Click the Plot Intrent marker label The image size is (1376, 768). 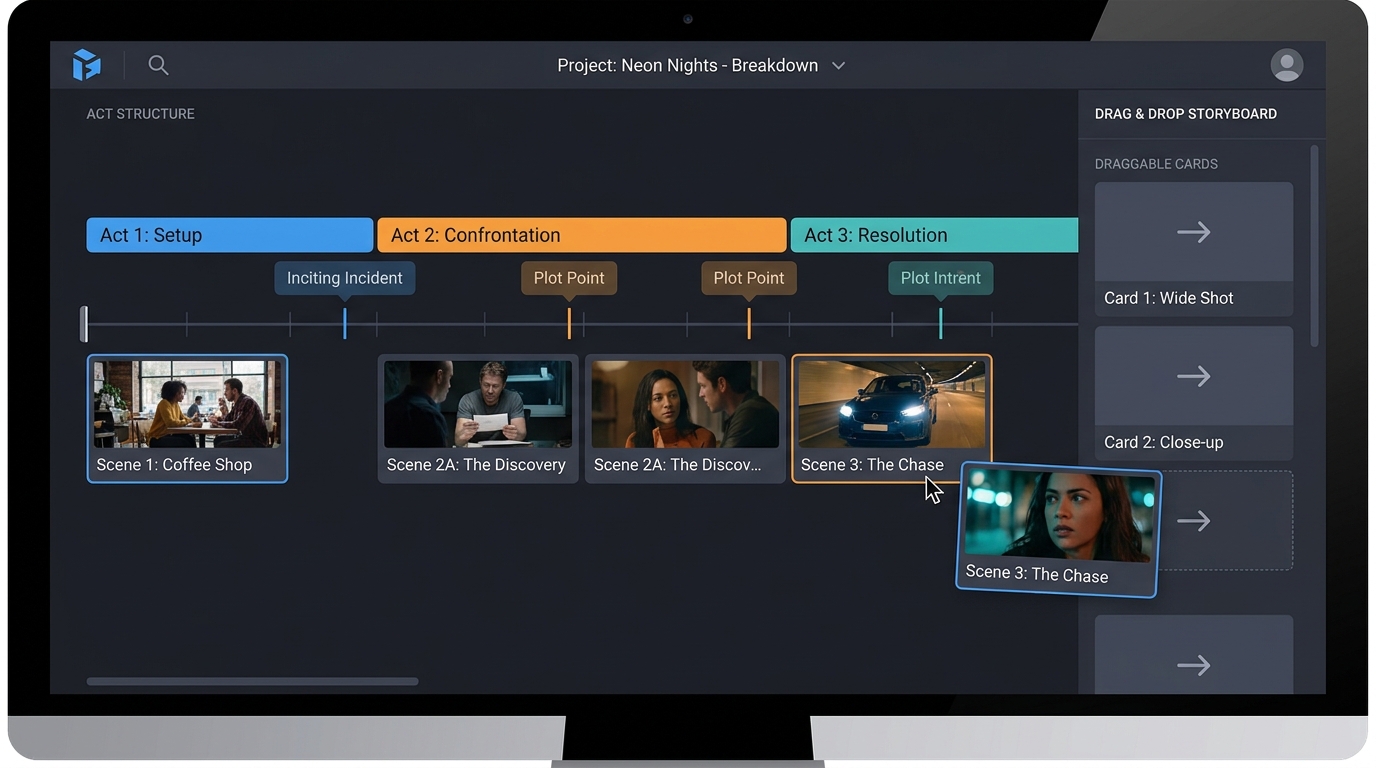point(941,278)
